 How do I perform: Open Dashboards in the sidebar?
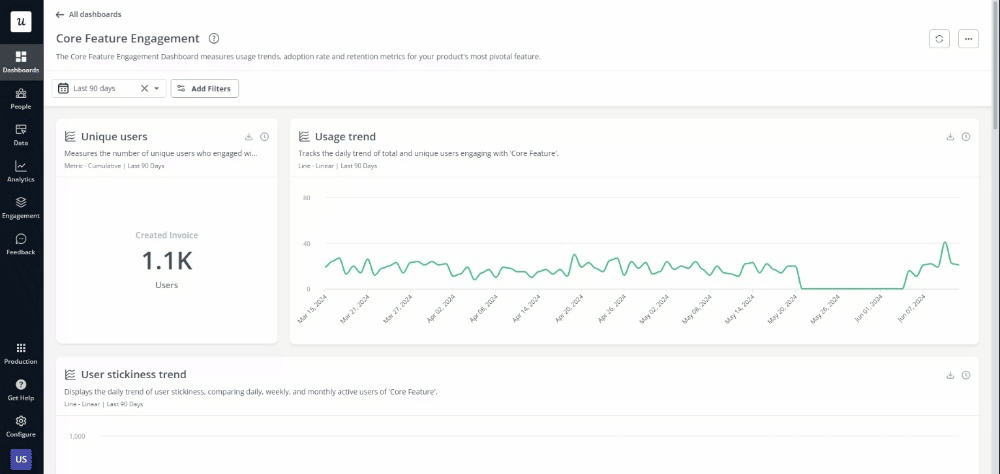point(21,61)
